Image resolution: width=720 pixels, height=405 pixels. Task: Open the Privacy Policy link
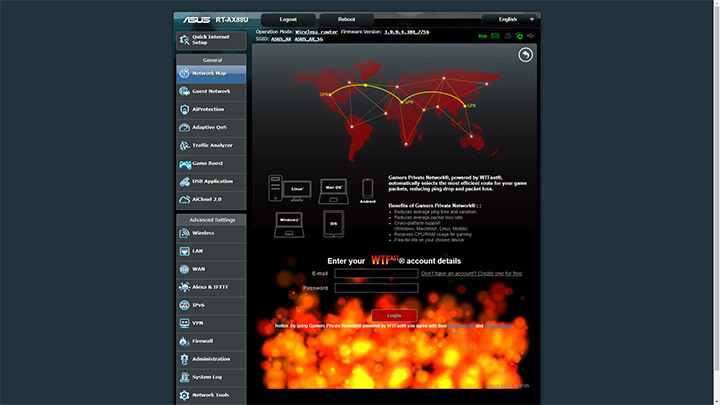[498, 326]
